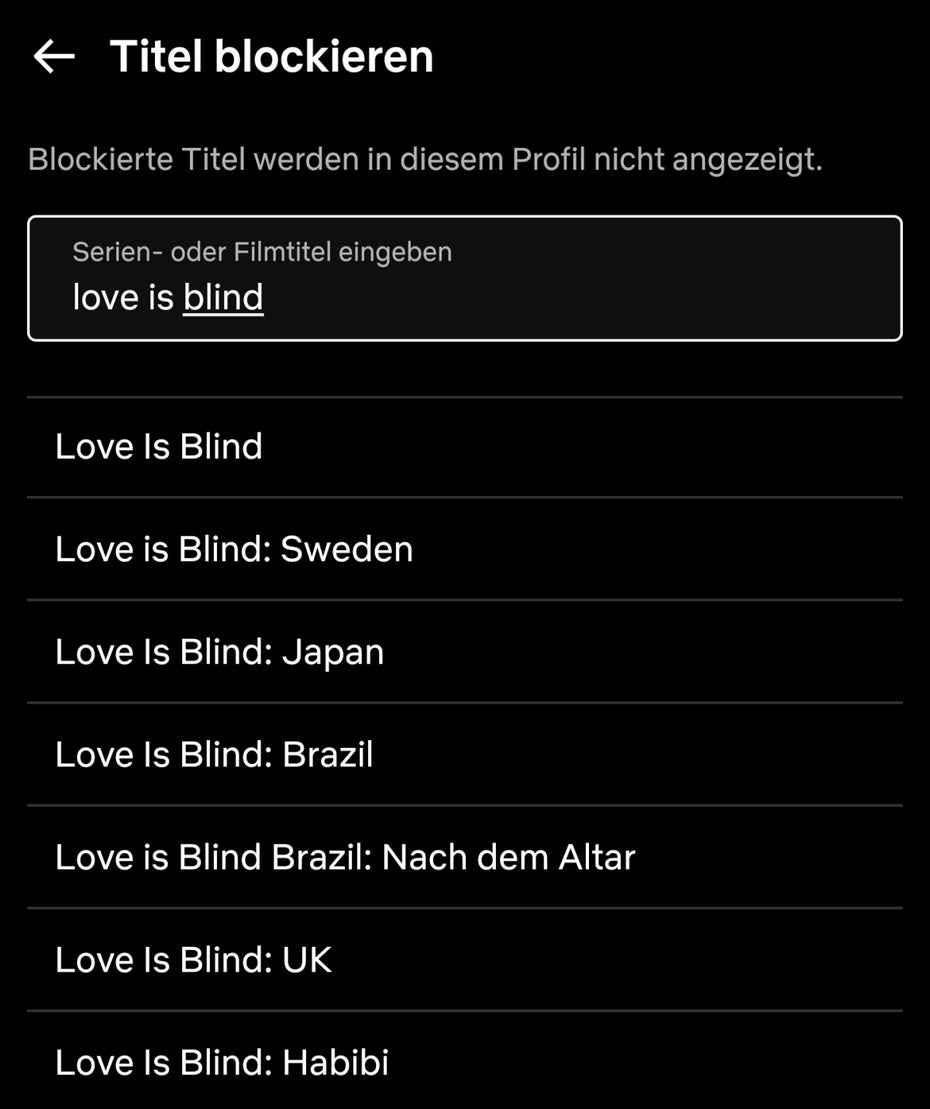Place the cursor on the underlined word 'blind'

(223, 297)
